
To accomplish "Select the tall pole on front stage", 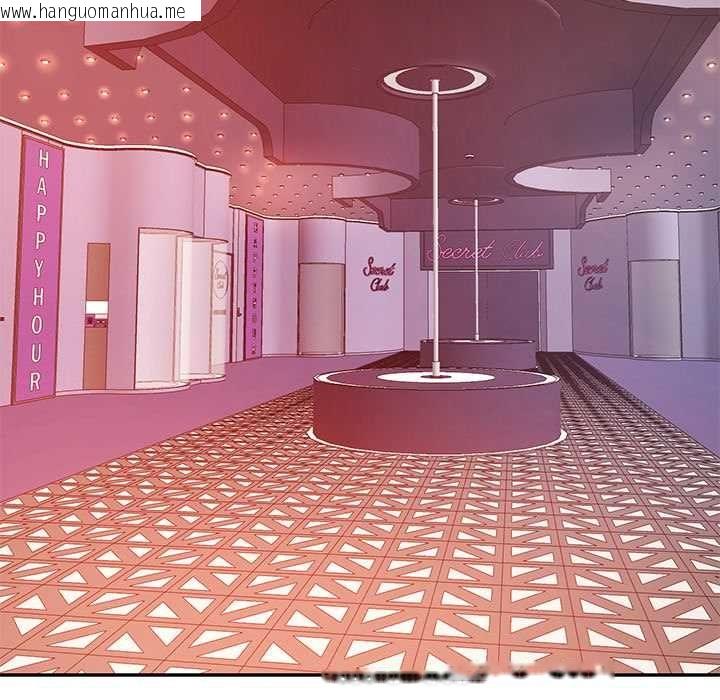I will (434, 228).
